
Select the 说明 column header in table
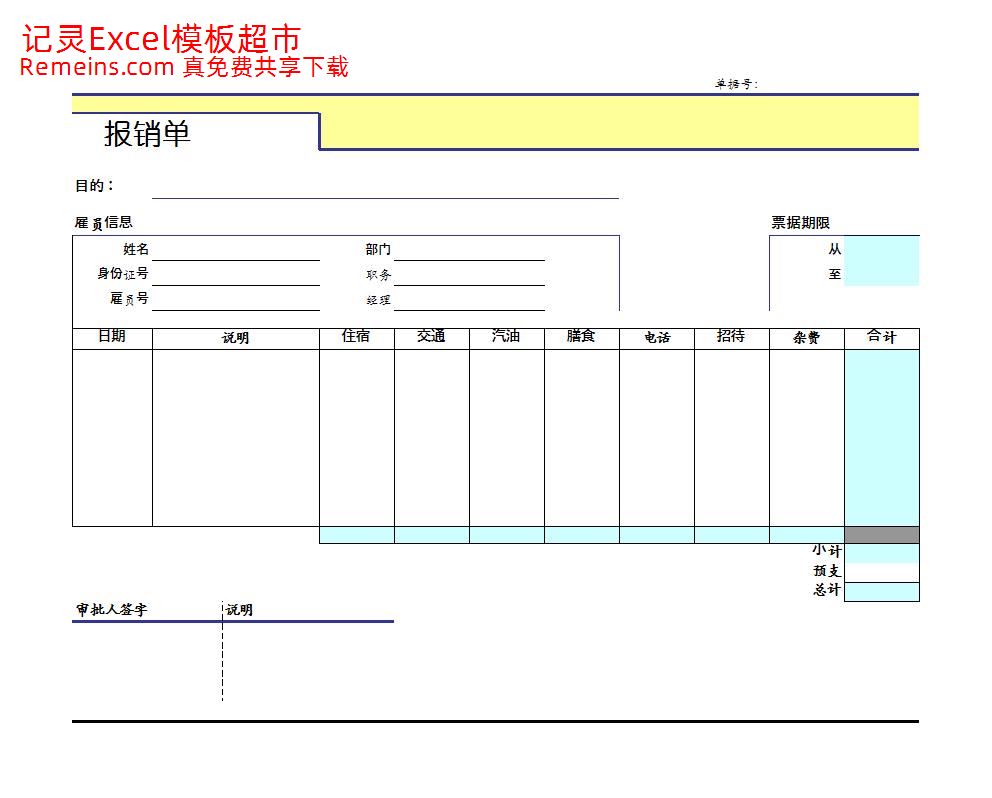[236, 339]
